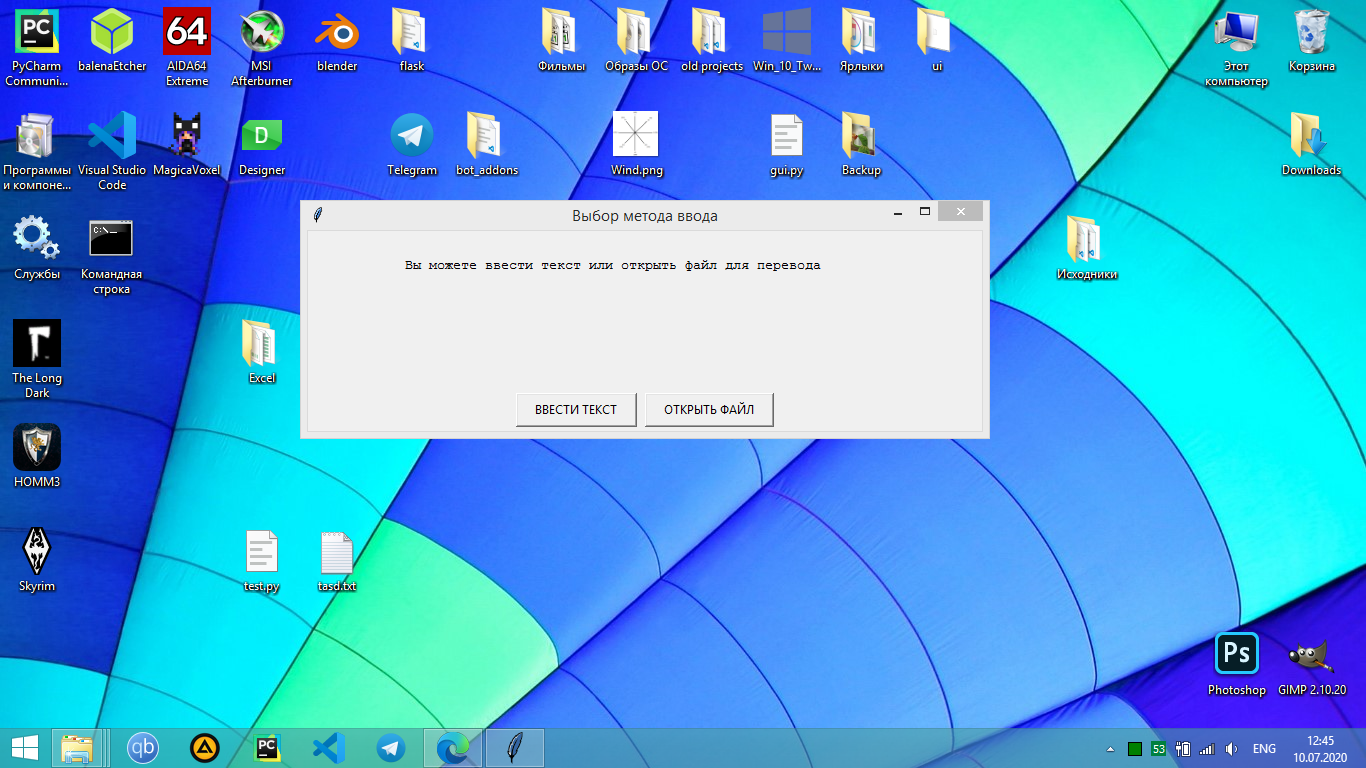
Task: Click the ОТКРЫТЬ ФАЙЛ button
Action: pyautogui.click(x=709, y=410)
